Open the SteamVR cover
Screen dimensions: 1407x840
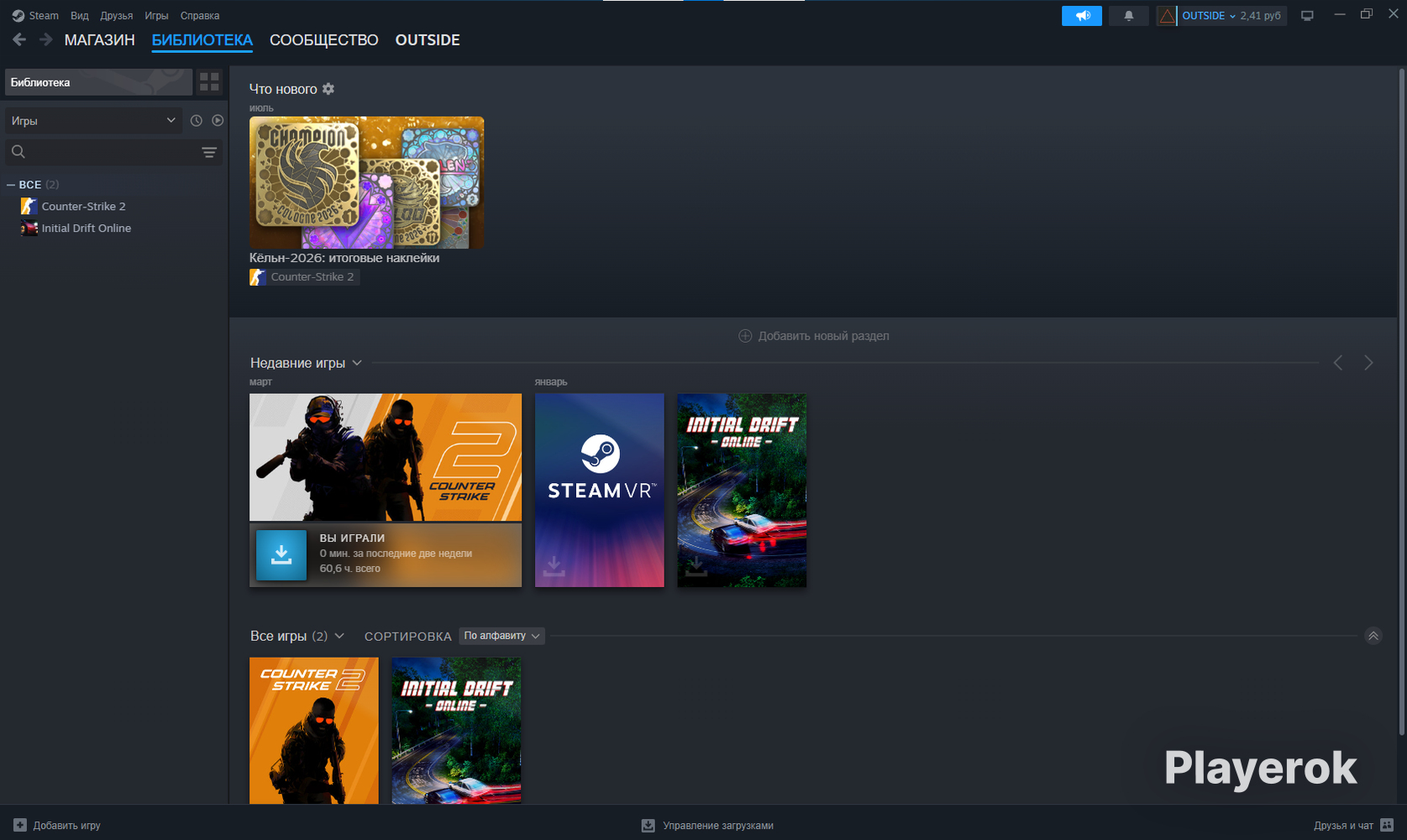point(600,491)
